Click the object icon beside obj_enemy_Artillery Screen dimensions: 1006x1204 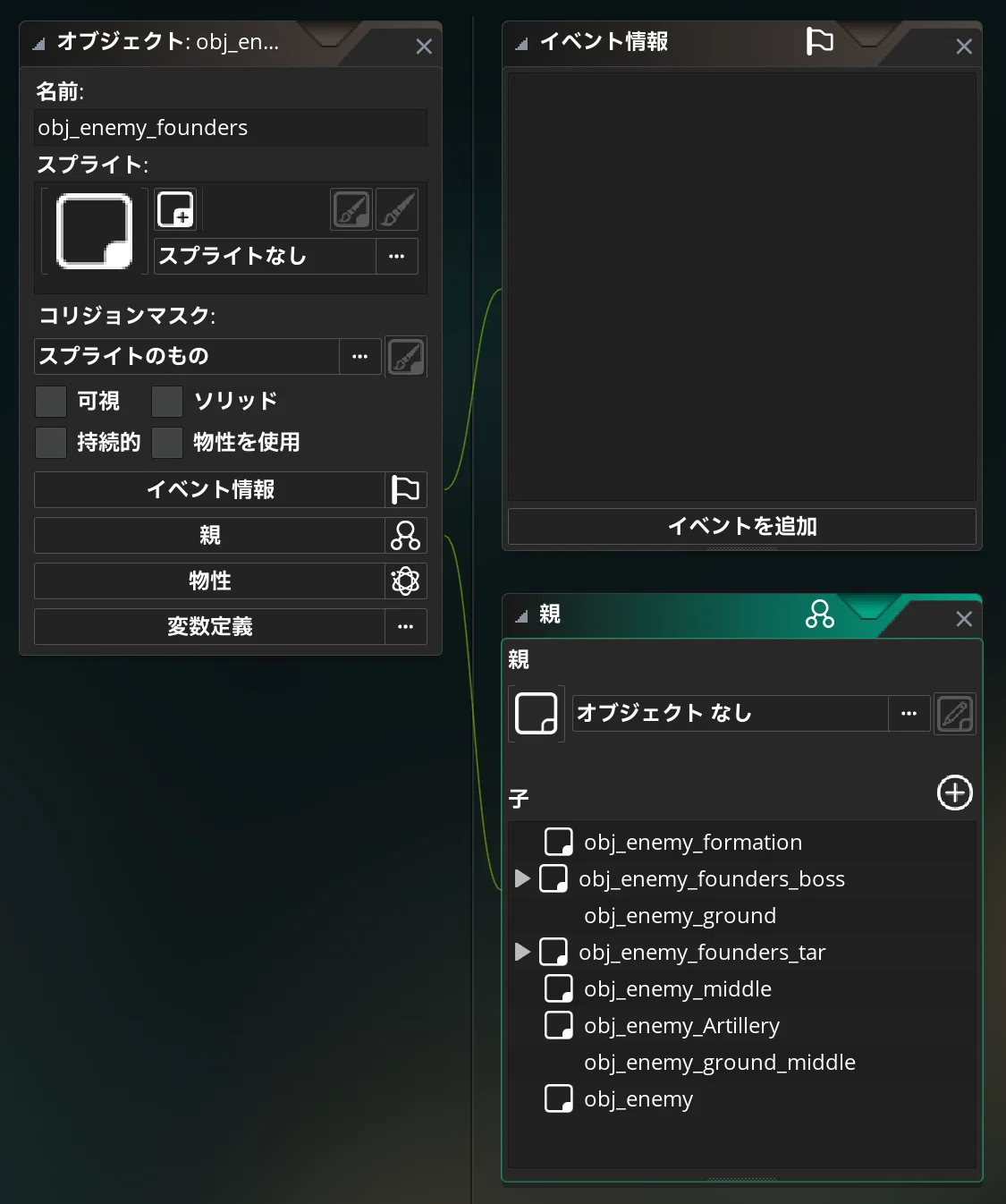(559, 1025)
